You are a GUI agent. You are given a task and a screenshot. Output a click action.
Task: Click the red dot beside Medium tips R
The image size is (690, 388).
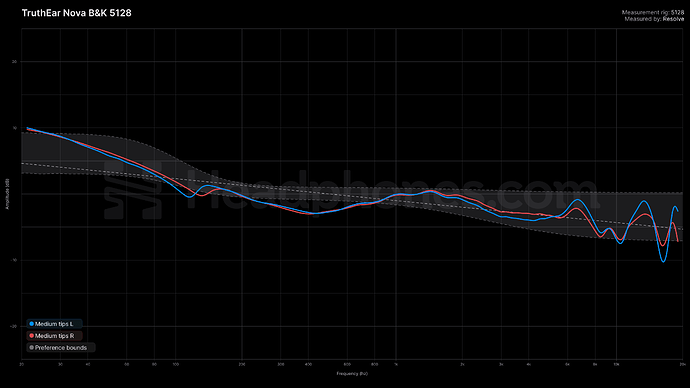31,336
